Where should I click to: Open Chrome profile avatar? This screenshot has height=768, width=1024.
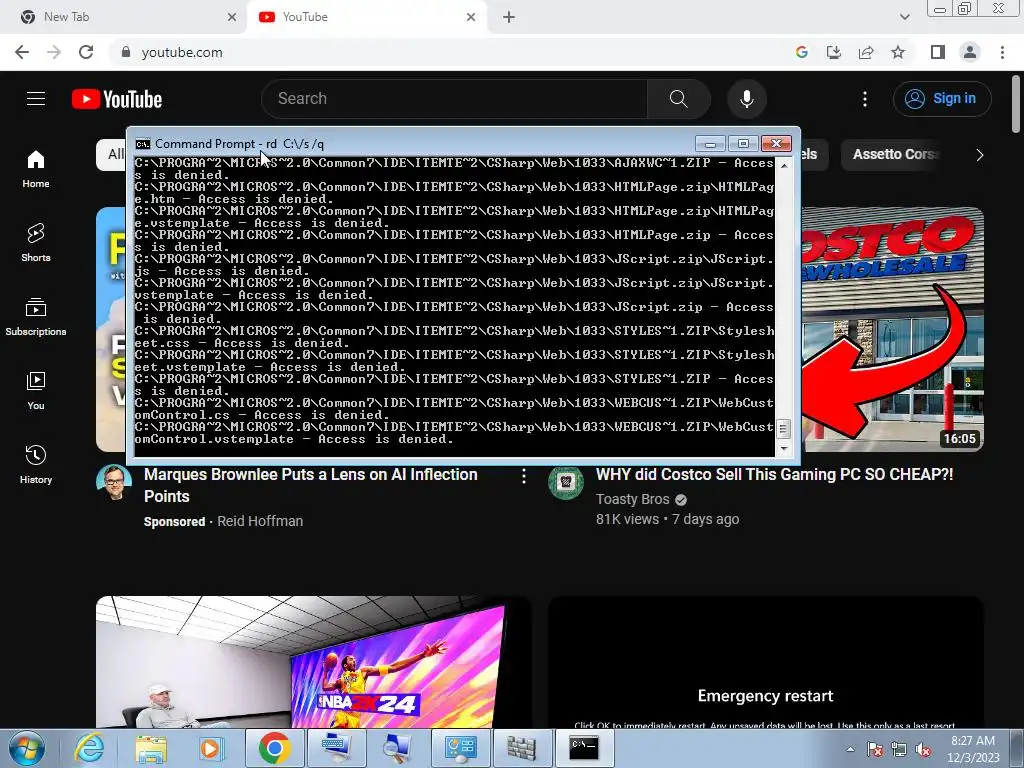(970, 52)
